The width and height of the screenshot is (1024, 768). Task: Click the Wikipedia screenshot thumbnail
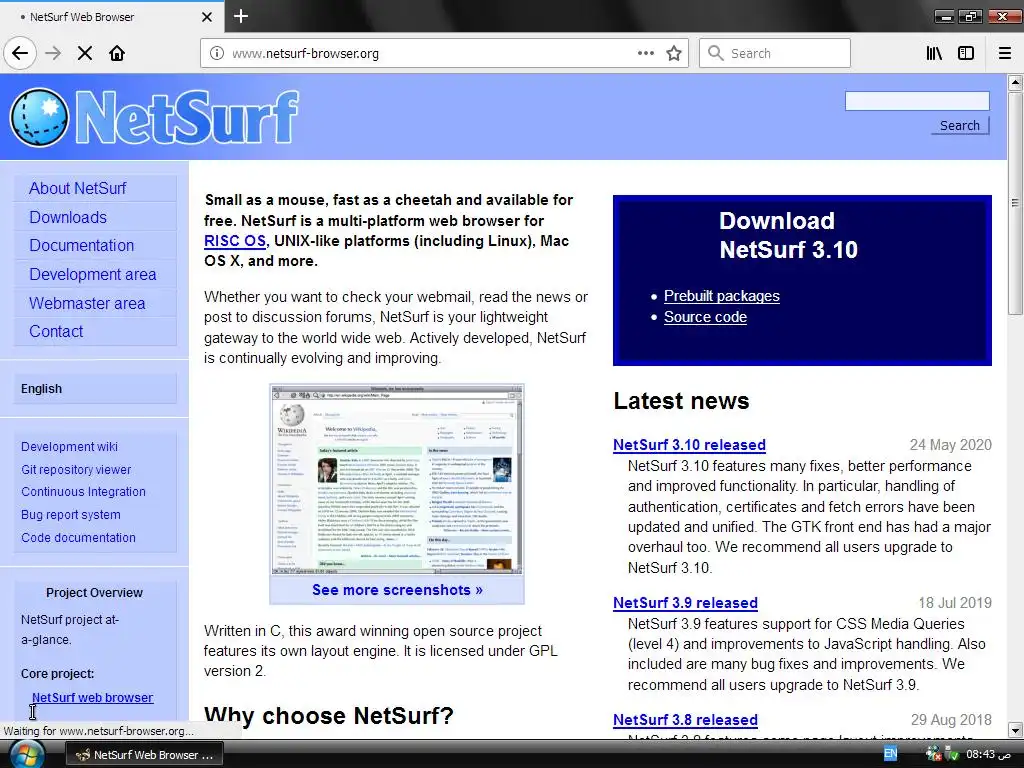[x=397, y=479]
